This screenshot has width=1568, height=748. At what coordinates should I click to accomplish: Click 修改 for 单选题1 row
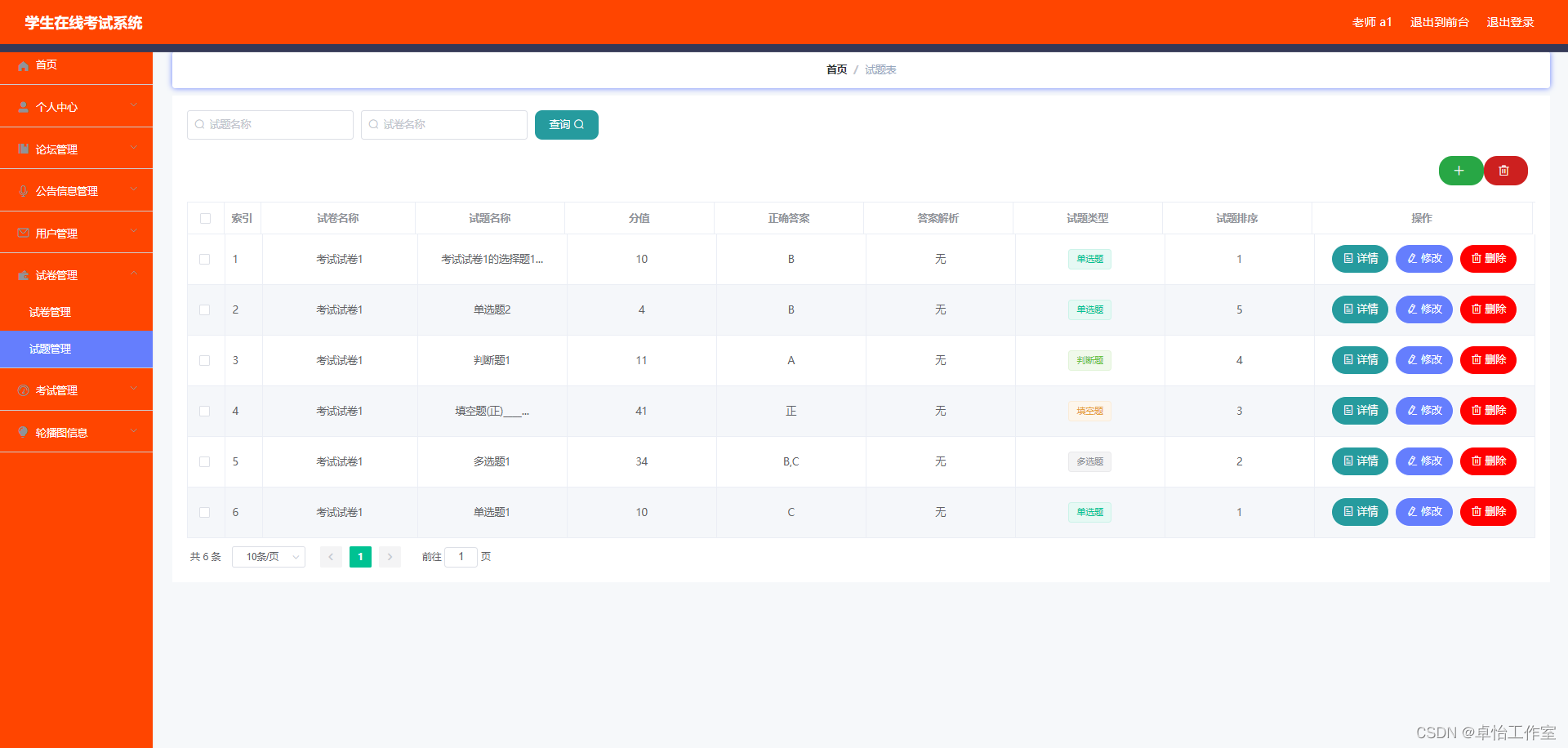pyautogui.click(x=1424, y=512)
